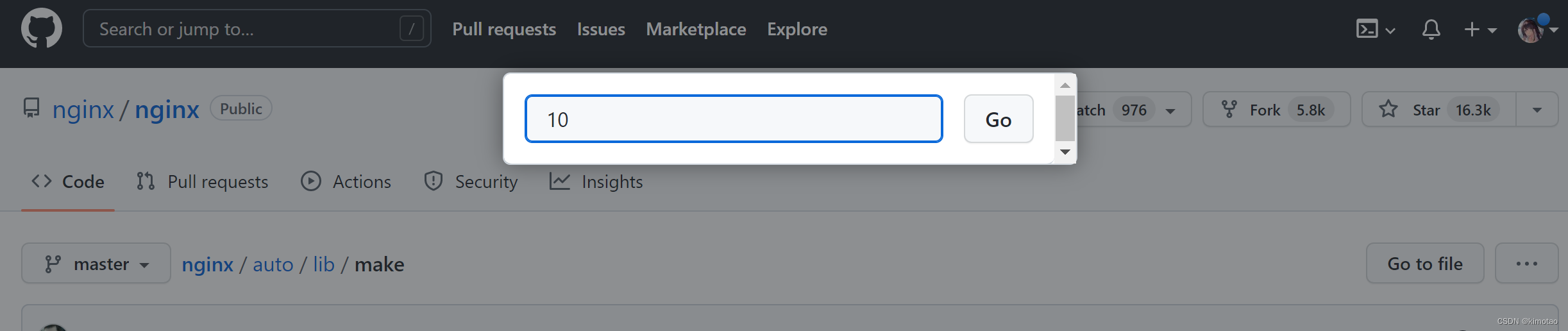Open the notifications bell
1568x331 pixels.
(1431, 30)
